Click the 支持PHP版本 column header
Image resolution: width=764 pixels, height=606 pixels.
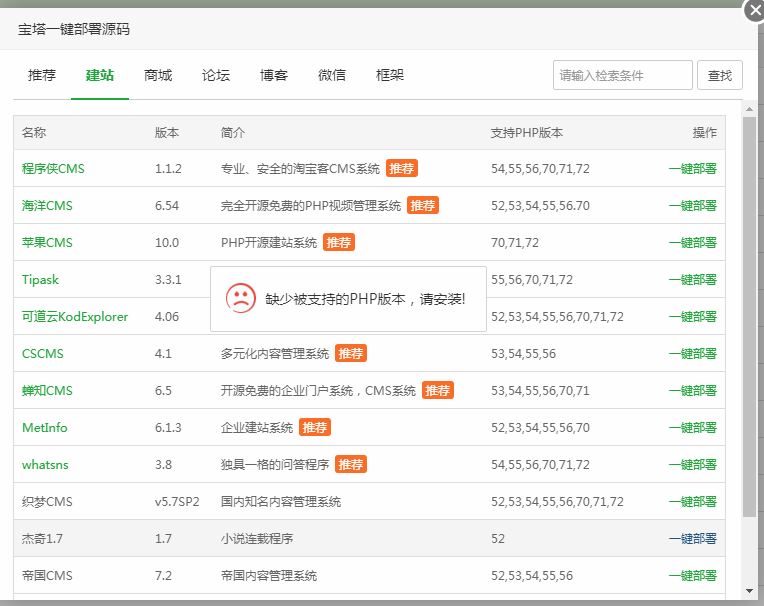tap(527, 133)
